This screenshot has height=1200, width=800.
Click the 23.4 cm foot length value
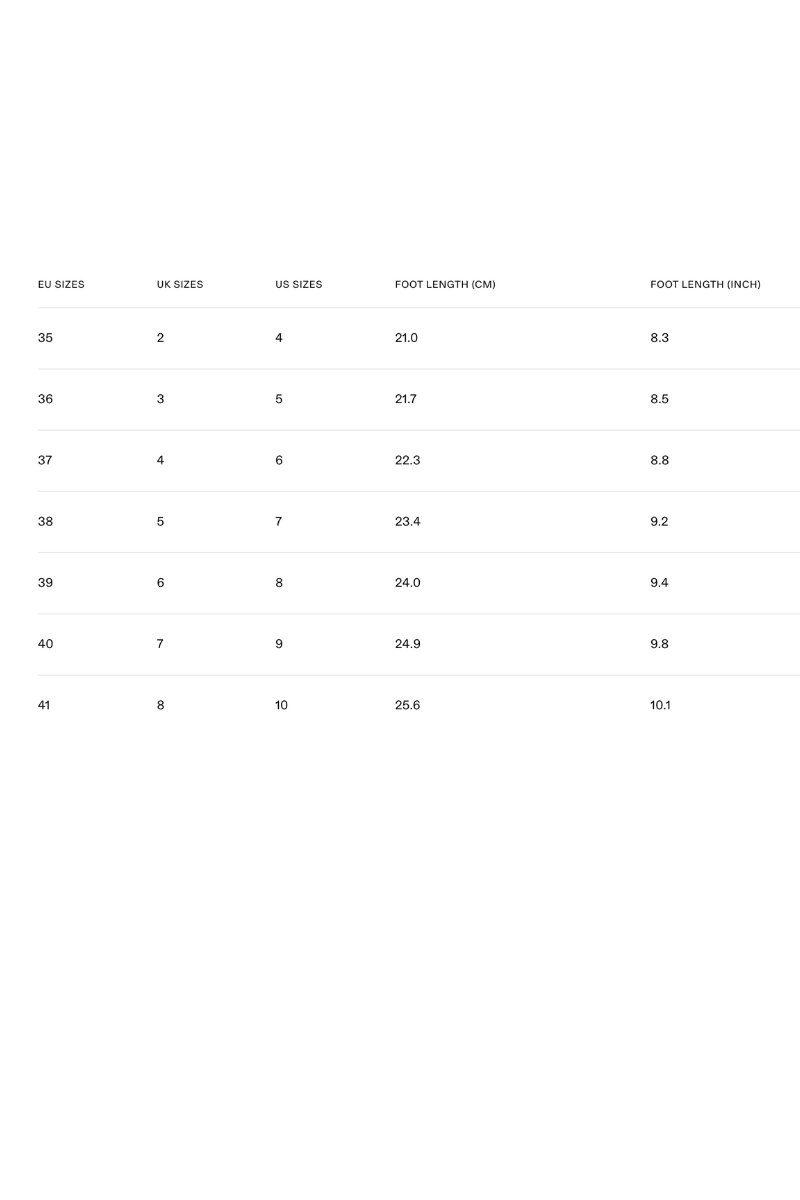(x=407, y=521)
